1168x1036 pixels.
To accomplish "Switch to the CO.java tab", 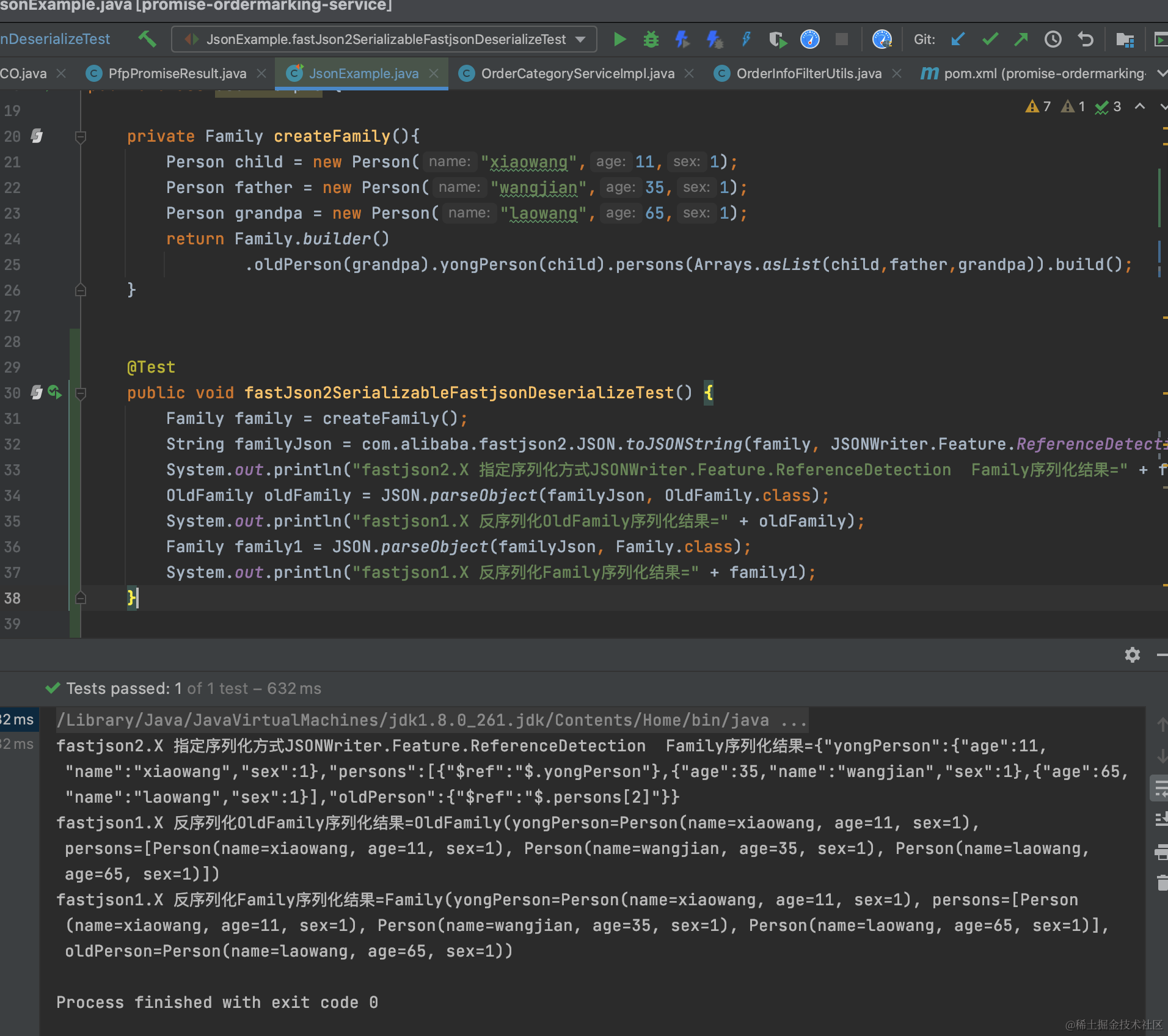I will (23, 74).
